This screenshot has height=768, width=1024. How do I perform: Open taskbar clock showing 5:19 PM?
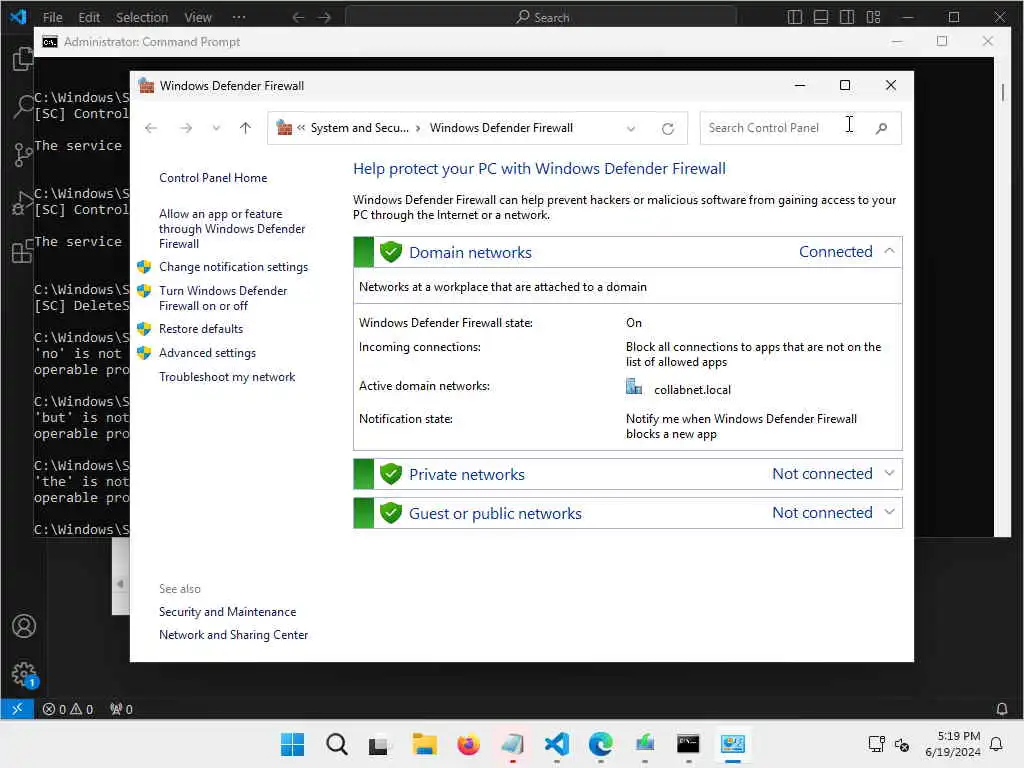pyautogui.click(x=952, y=744)
